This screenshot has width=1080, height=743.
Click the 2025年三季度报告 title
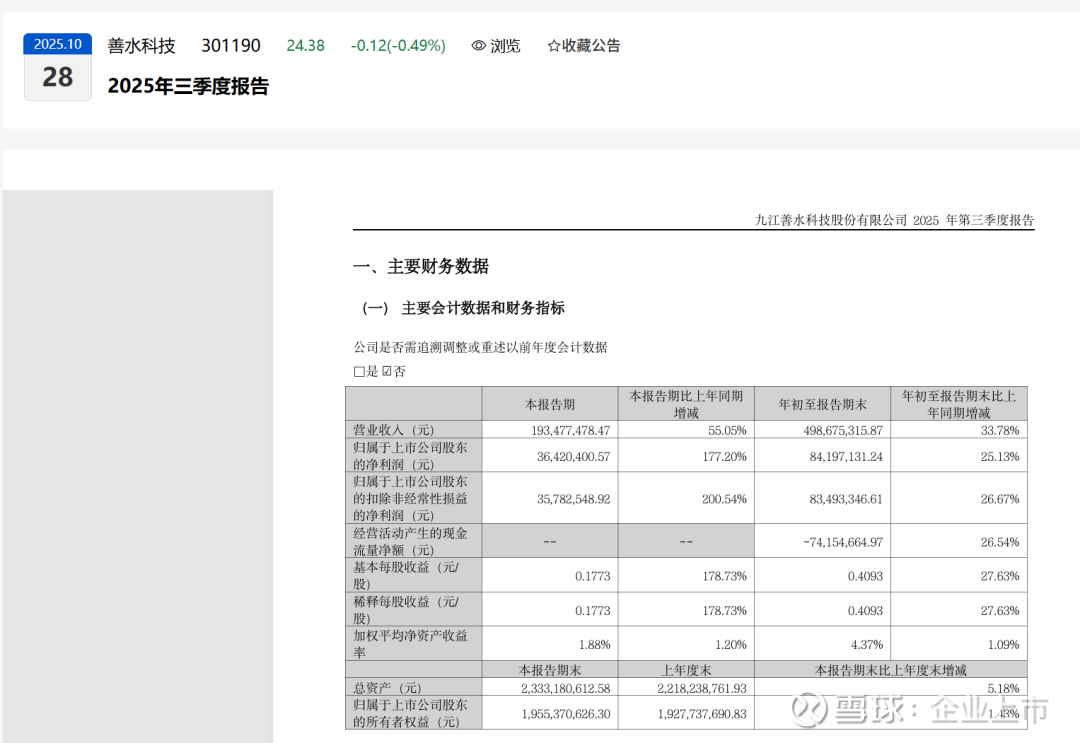pos(188,87)
